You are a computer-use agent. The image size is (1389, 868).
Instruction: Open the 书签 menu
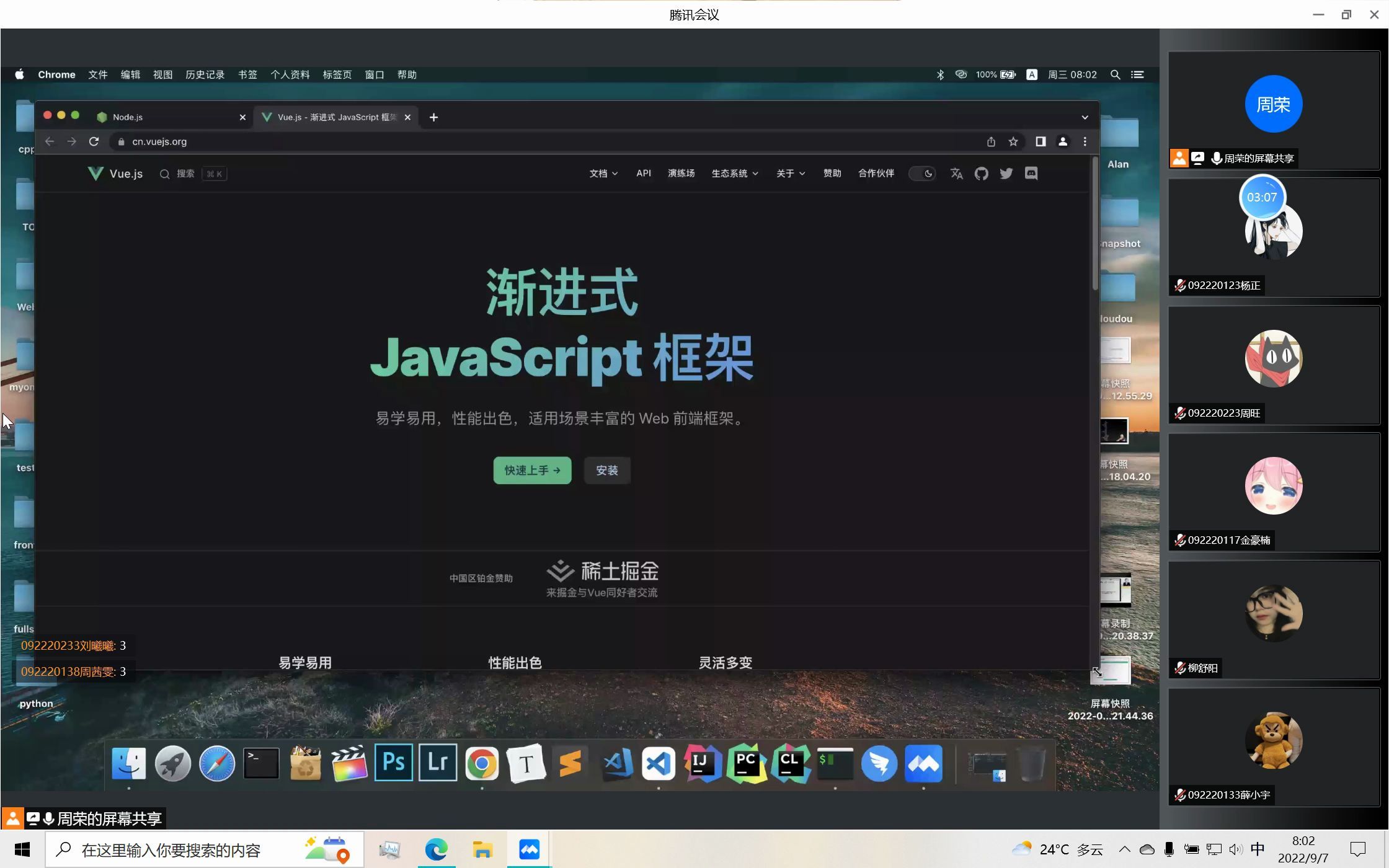(247, 74)
